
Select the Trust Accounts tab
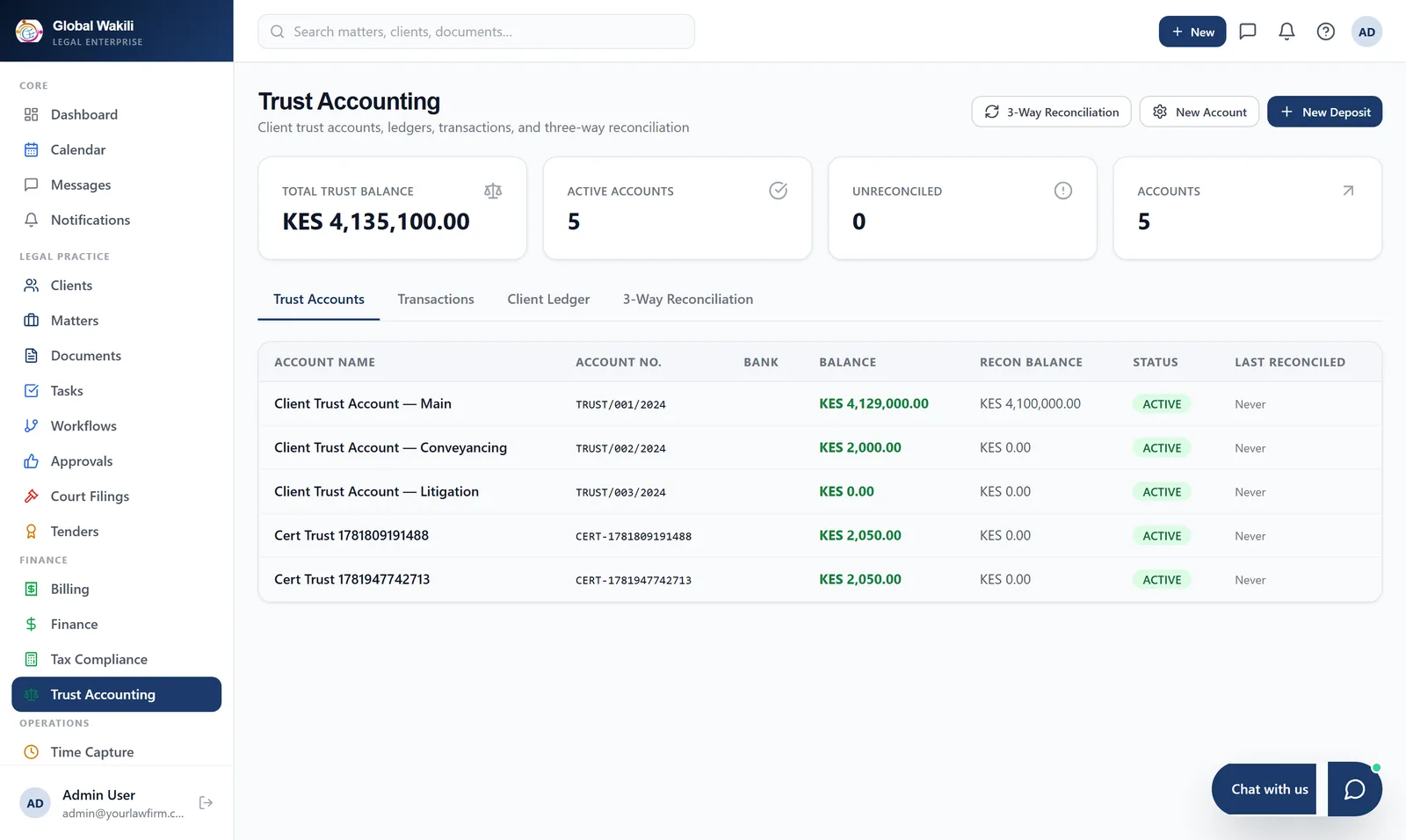319,300
